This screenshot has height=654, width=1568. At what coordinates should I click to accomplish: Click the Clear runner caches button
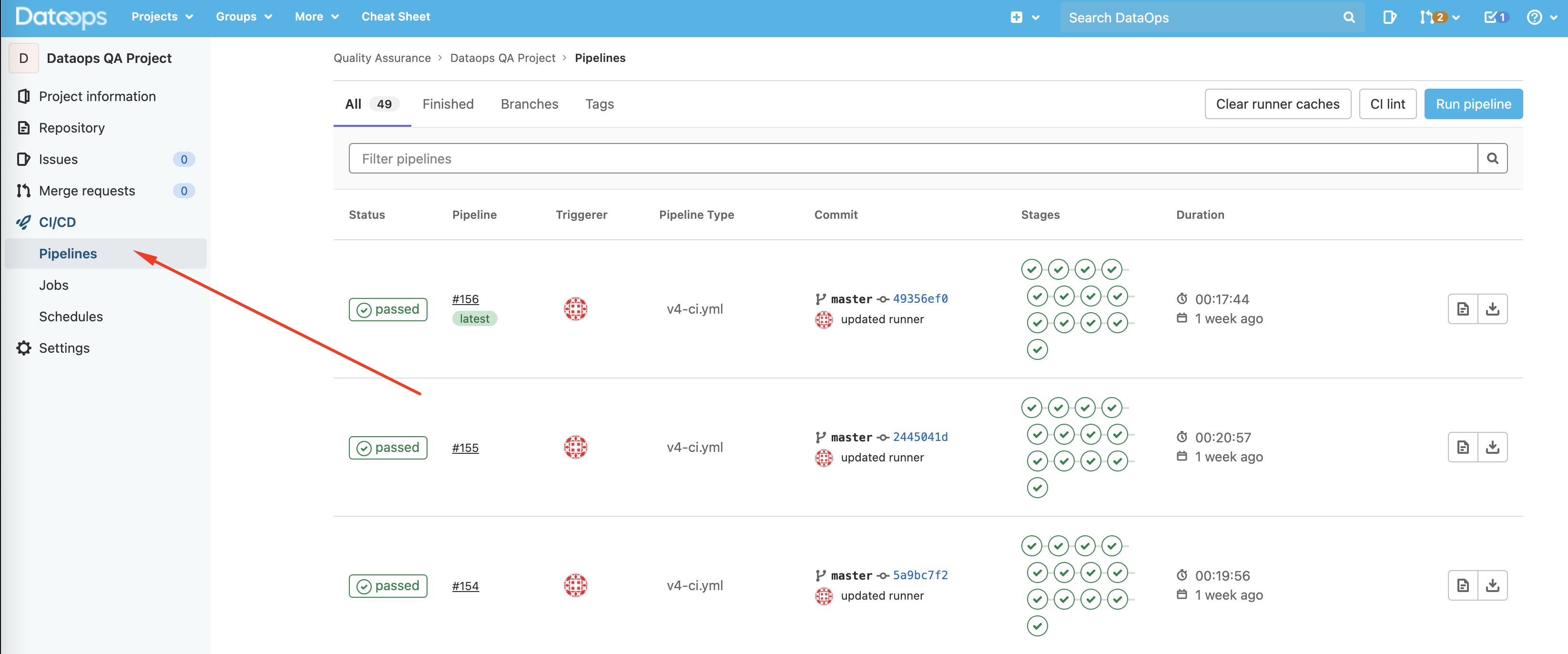(1278, 103)
